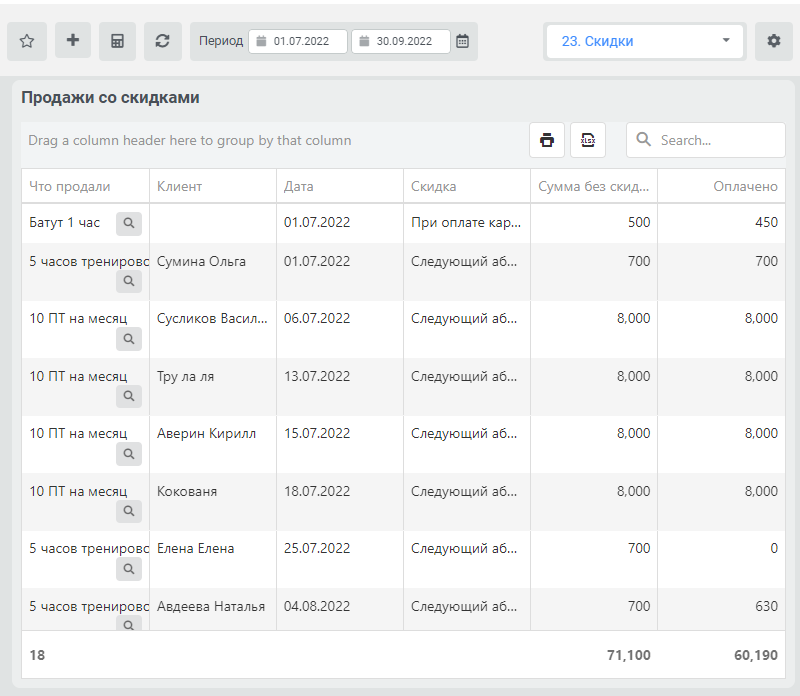The width and height of the screenshot is (800, 696).
Task: Click the magnifier in the Тру ла ля row
Action: 129,396
